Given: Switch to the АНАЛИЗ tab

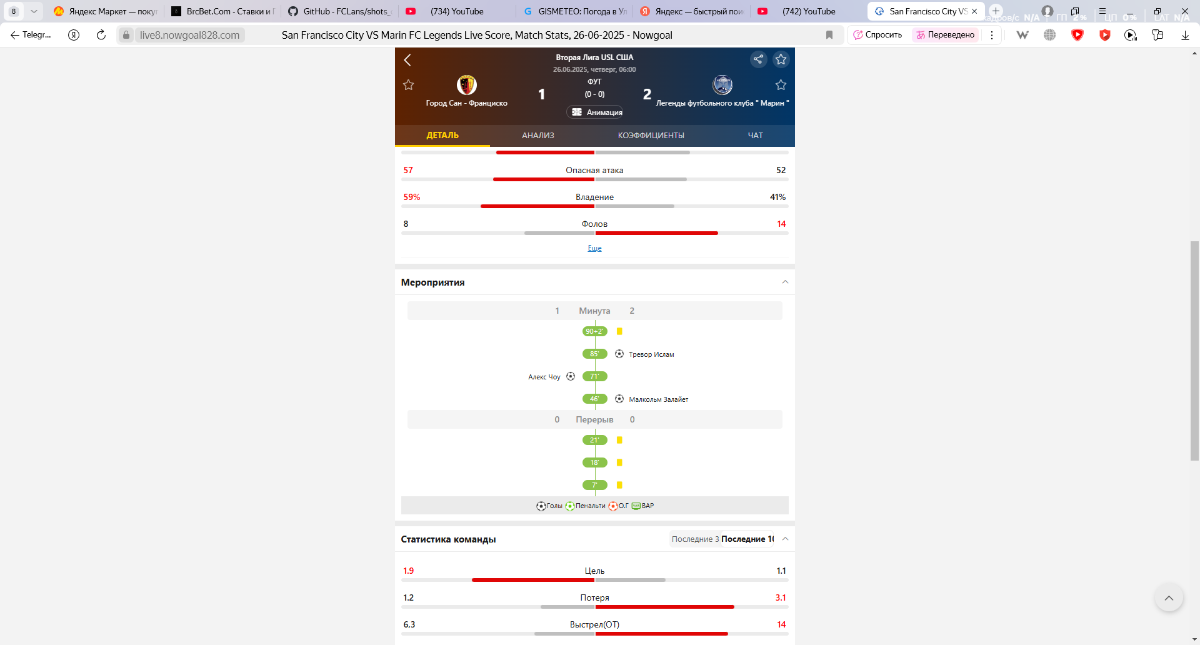Looking at the screenshot, I should pos(538,135).
